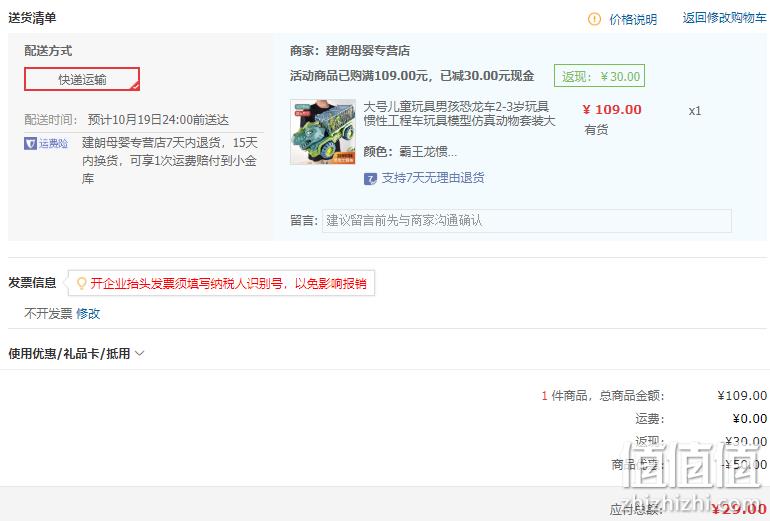Click the dinosaur toy truck thumbnail
The width and height of the screenshot is (770, 521).
323,132
